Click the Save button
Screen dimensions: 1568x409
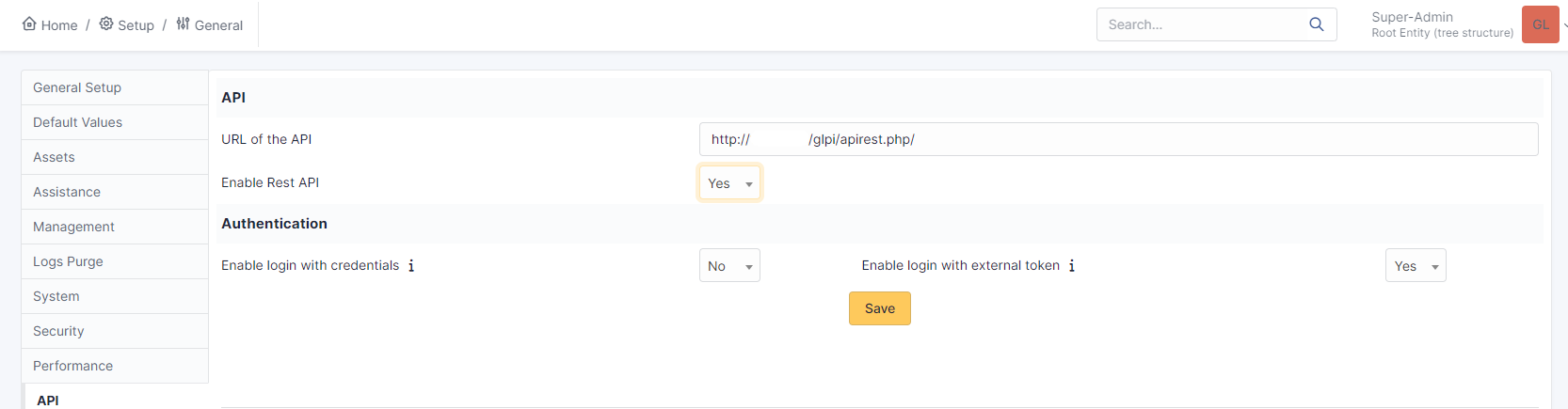[879, 308]
